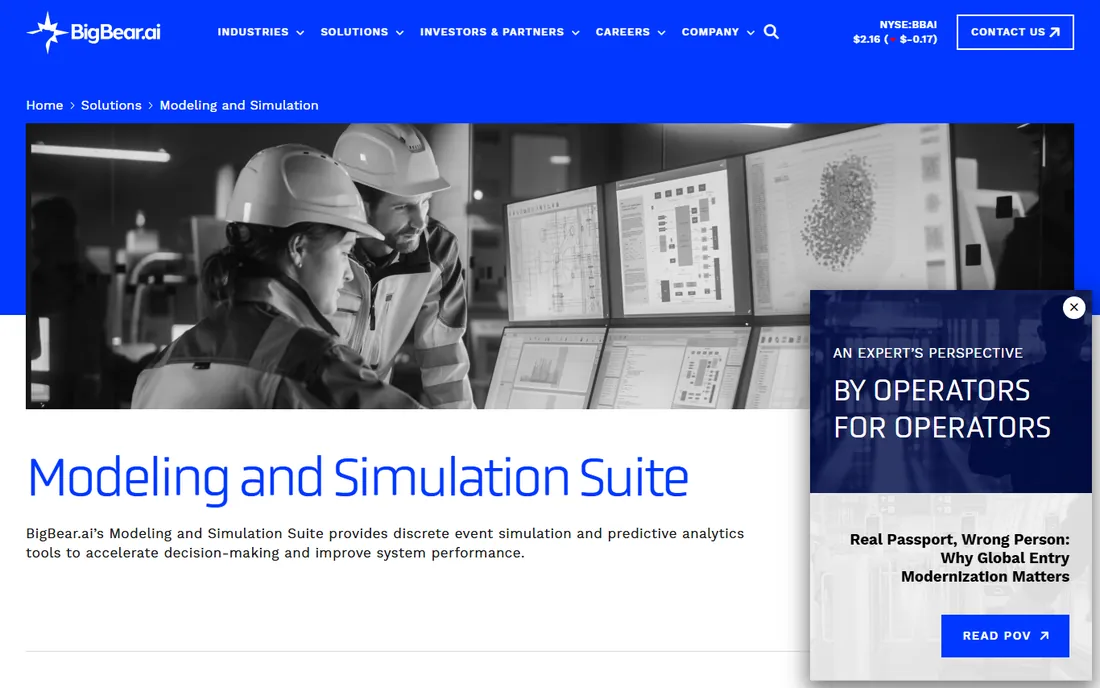This screenshot has height=688, width=1100.
Task: Expand the Careers menu chevron
Action: click(662, 32)
